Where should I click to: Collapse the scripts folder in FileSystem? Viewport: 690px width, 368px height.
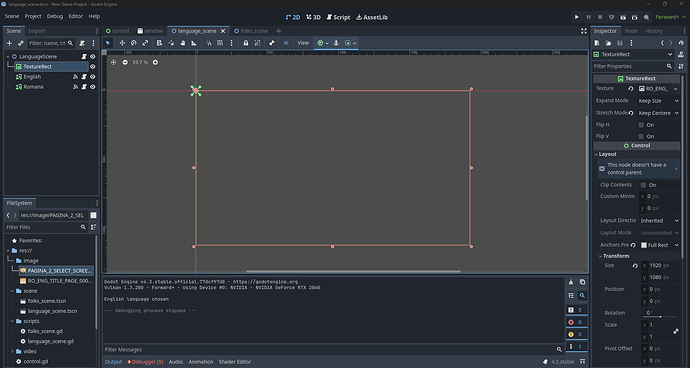[x=13, y=321]
